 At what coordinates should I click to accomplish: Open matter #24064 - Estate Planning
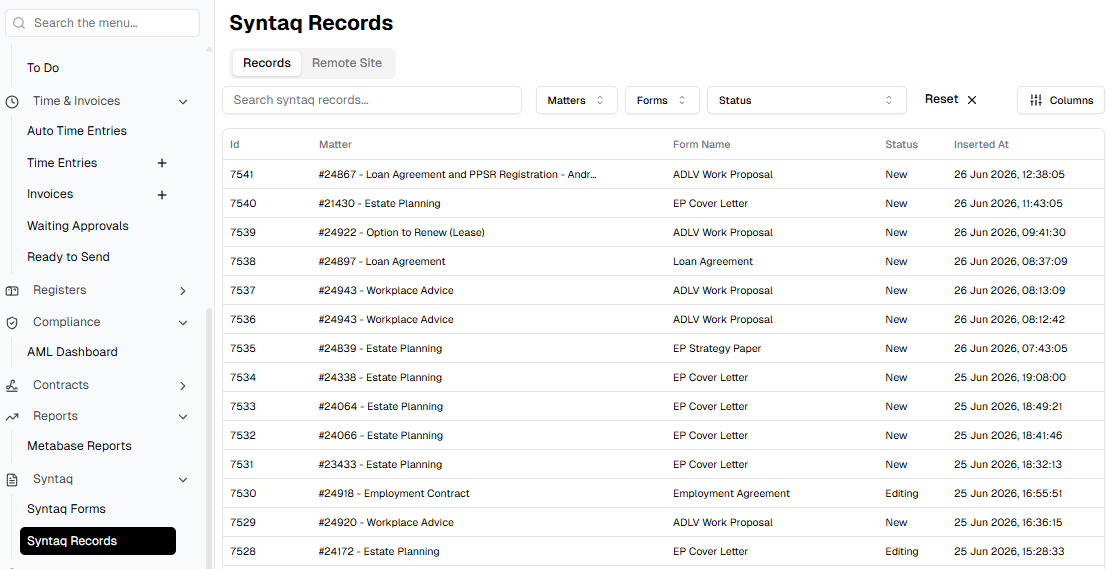coord(380,407)
